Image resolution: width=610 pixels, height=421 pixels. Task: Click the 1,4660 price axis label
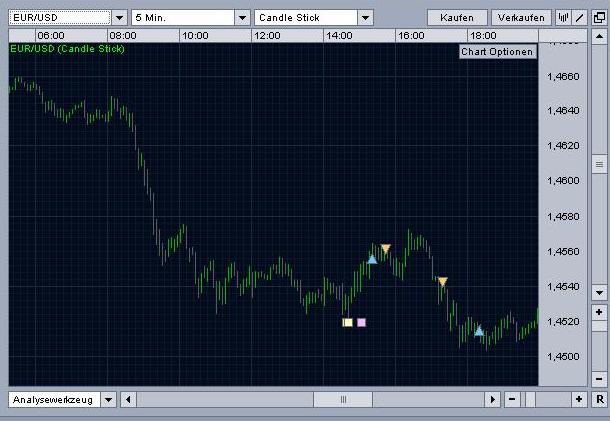[563, 76]
